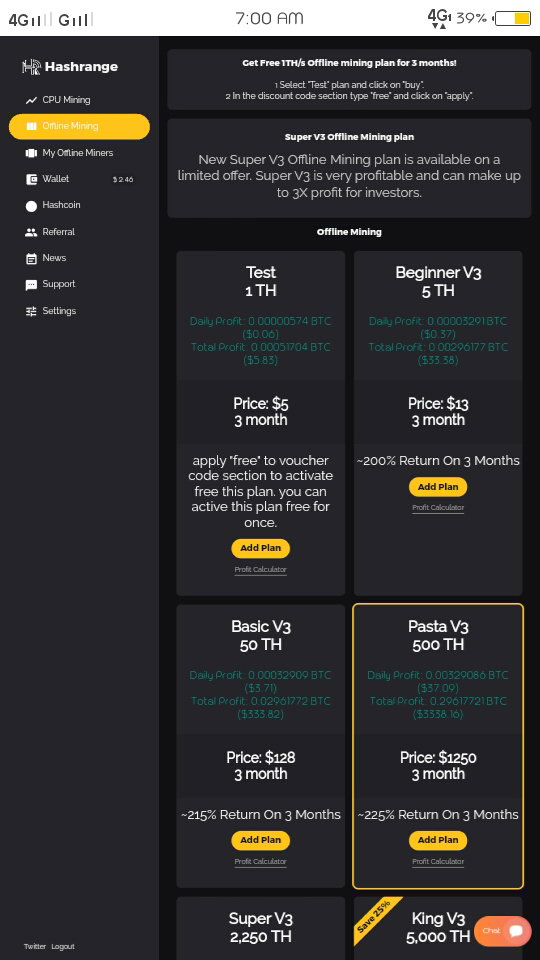Viewport: 540px width, 960px height.
Task: Click the Hashcoin circle icon
Action: tap(31, 206)
